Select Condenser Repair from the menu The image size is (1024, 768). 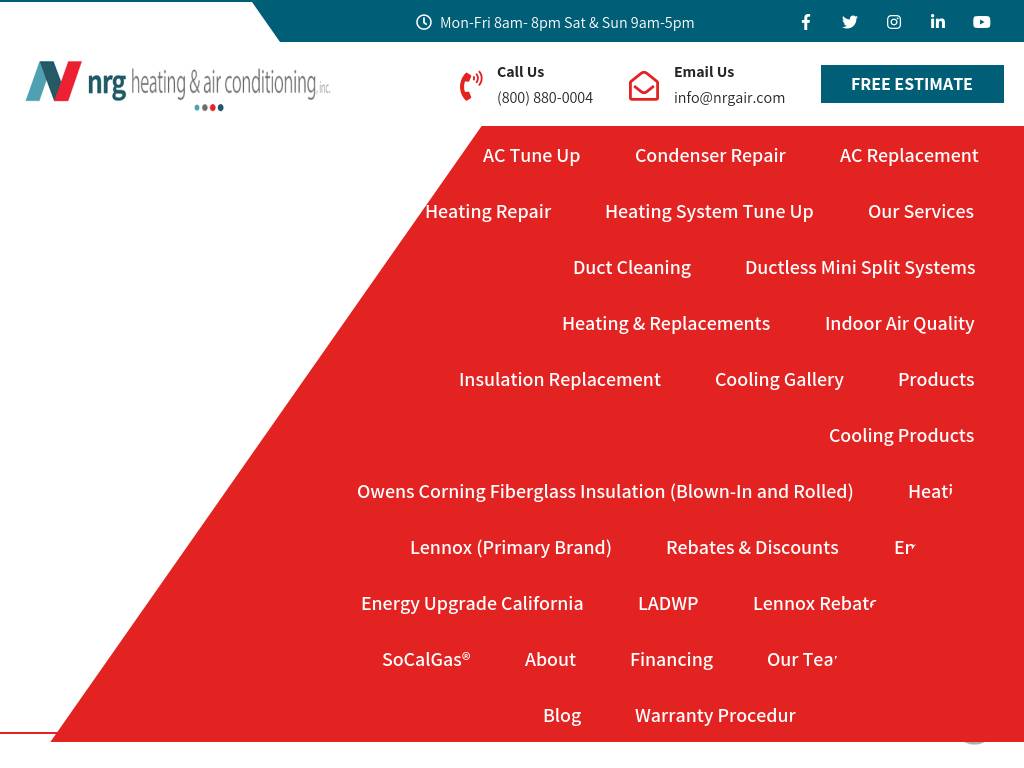(710, 155)
